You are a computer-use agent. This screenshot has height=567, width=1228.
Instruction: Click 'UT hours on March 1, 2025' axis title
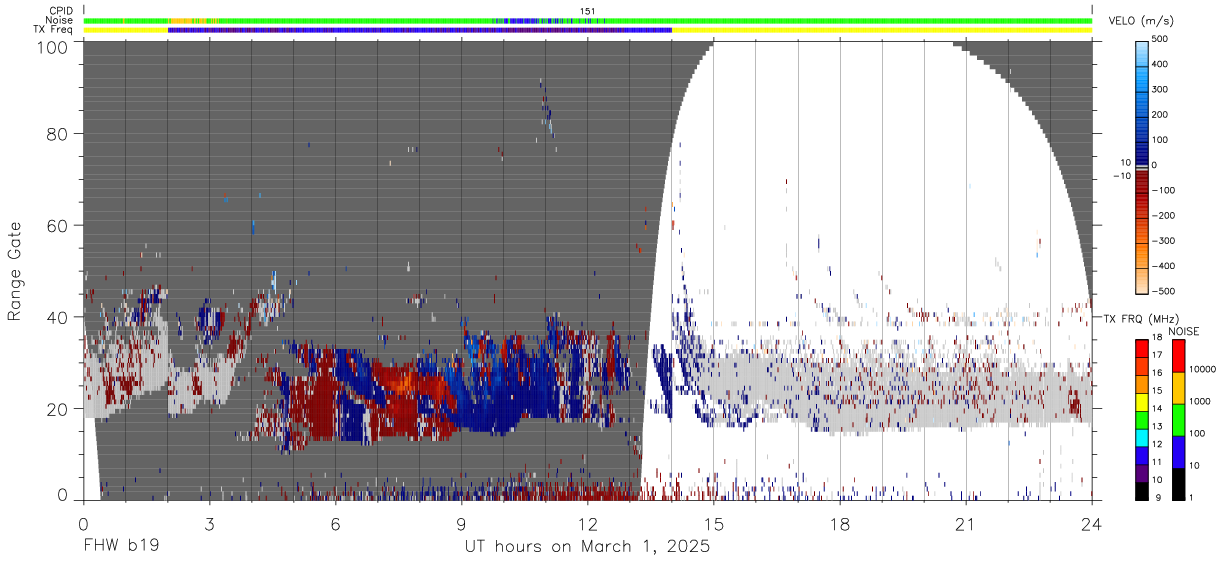587,547
